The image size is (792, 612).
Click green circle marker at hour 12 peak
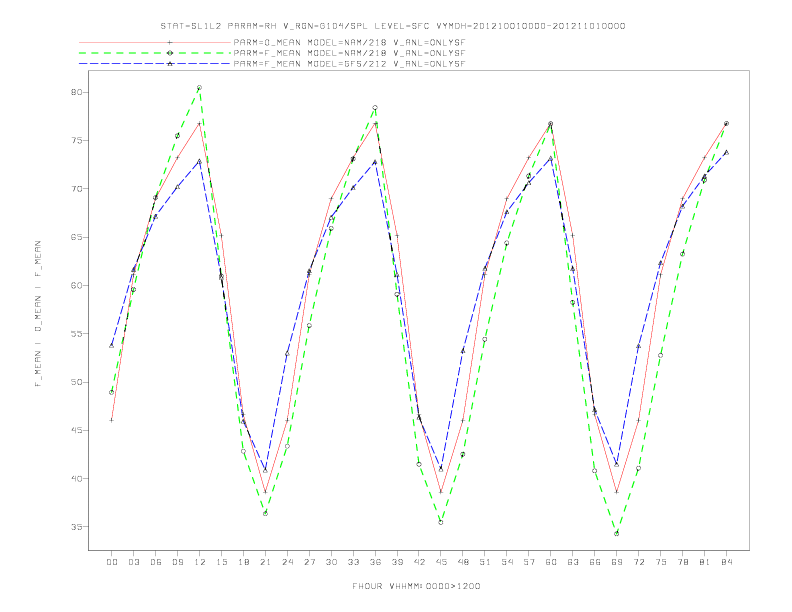point(200,88)
